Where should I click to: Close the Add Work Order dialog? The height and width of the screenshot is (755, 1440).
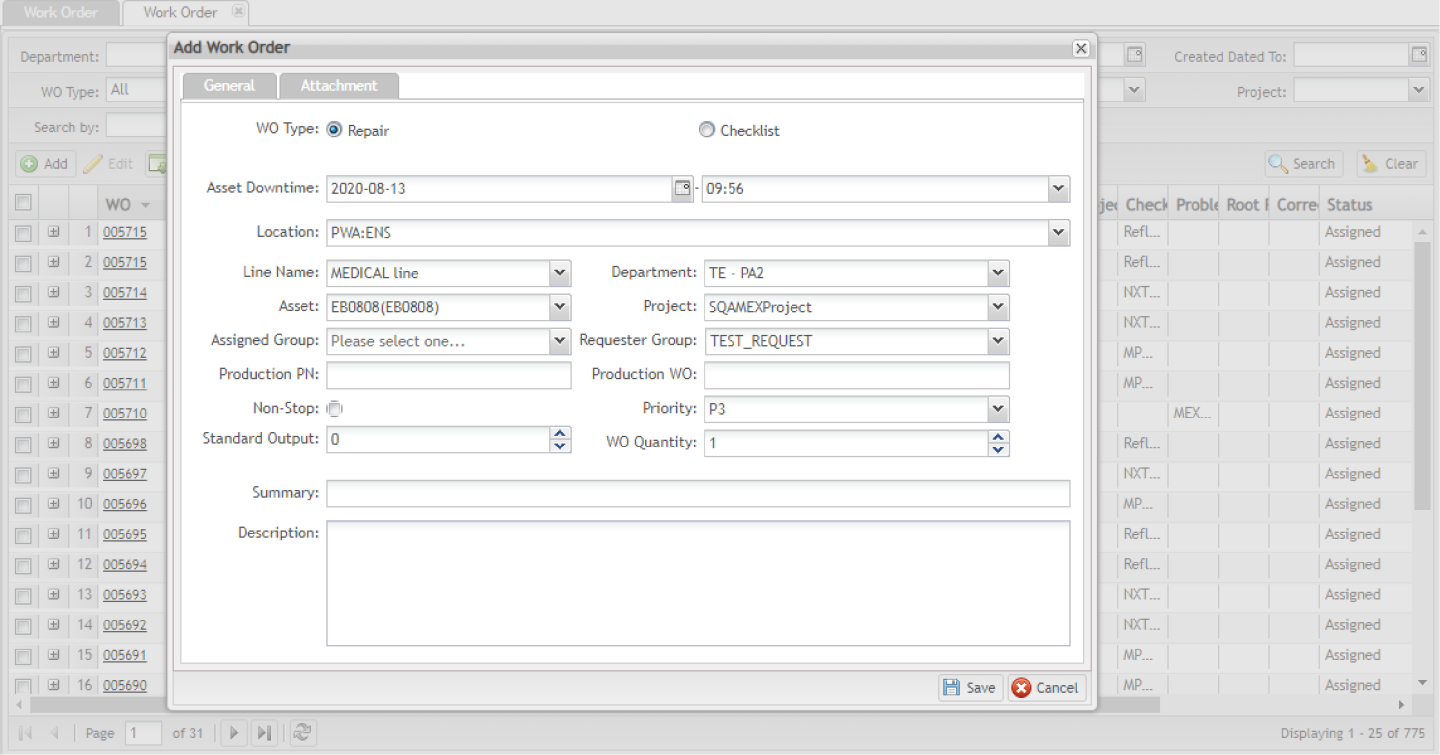(x=1080, y=48)
